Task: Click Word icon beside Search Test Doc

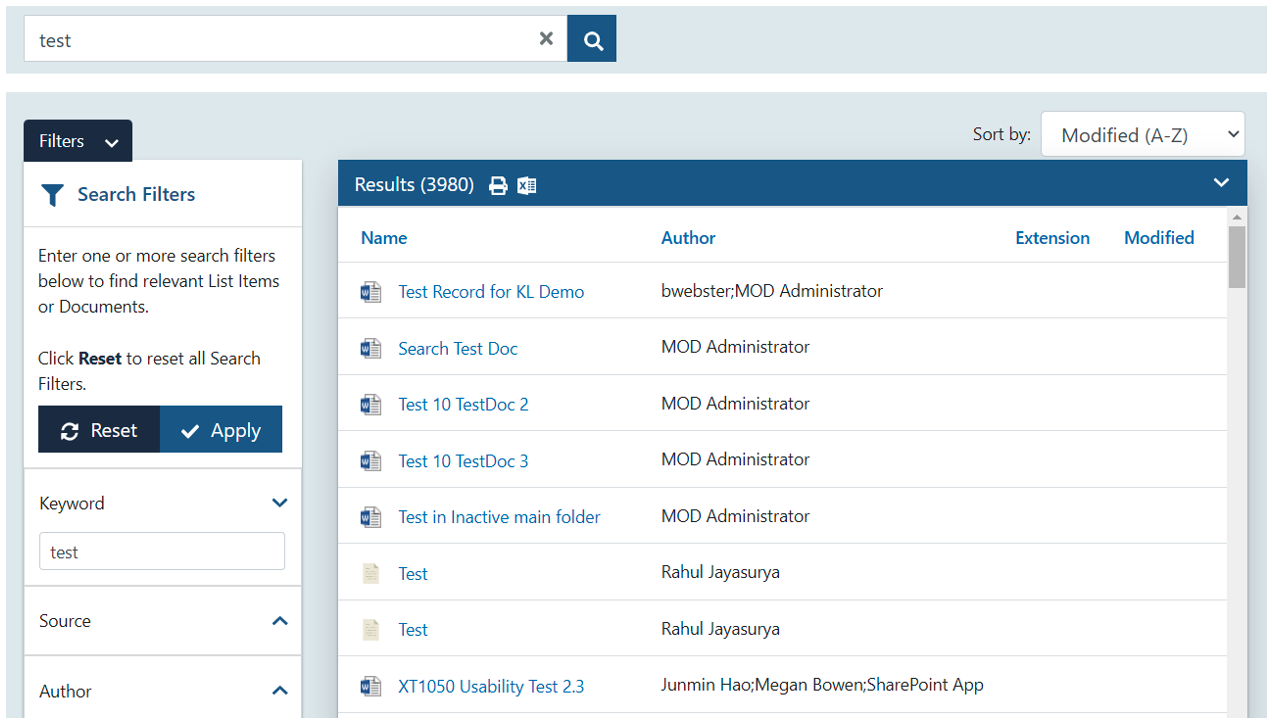Action: [371, 348]
